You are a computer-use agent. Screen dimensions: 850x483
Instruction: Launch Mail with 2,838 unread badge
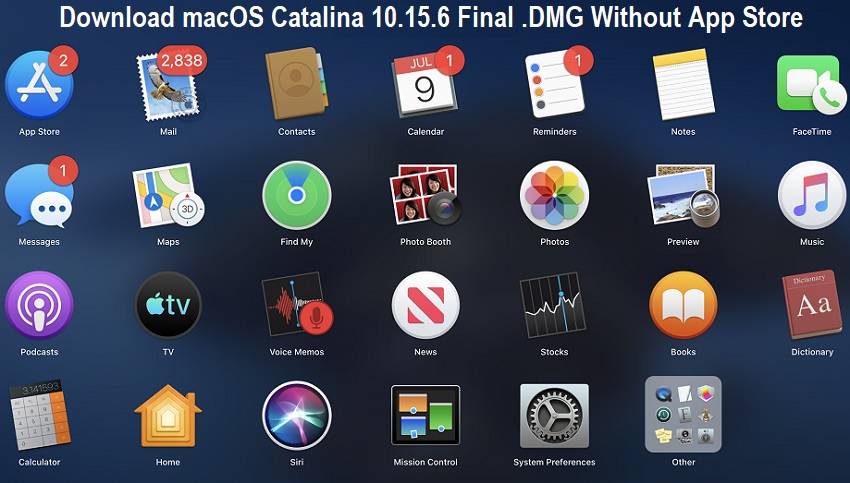(x=169, y=85)
